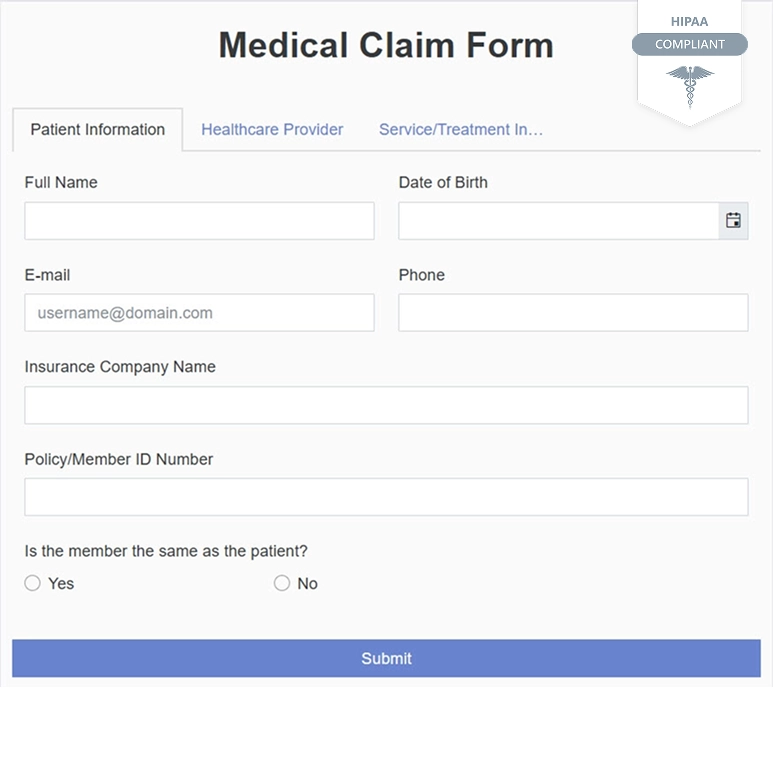Select the Yes radio button
The height and width of the screenshot is (783, 773).
pos(33,583)
